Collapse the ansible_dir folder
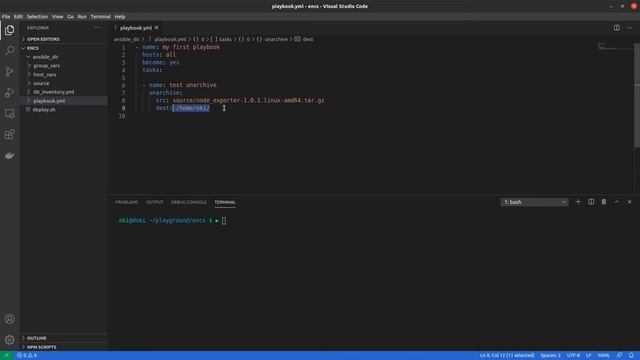 pos(45,57)
